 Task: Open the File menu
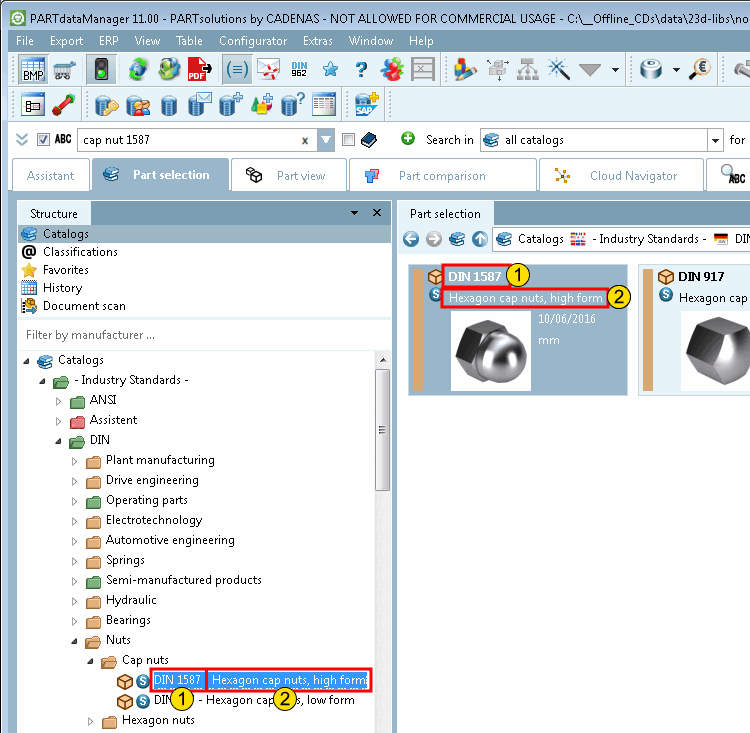24,41
